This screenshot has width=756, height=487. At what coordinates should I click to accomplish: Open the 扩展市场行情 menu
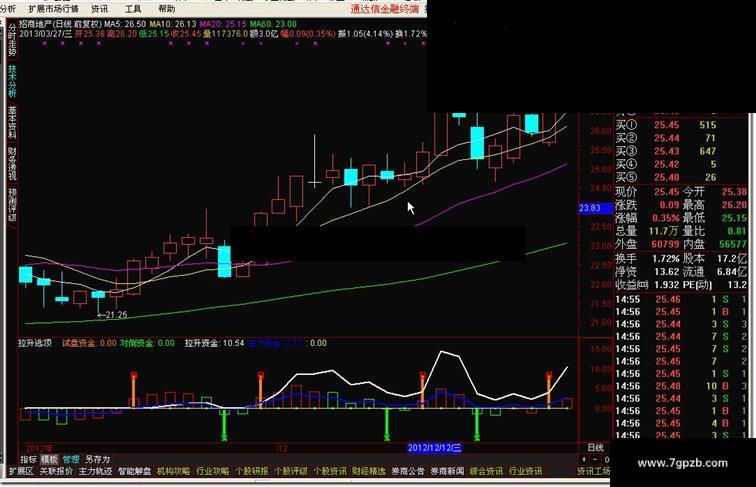point(54,9)
